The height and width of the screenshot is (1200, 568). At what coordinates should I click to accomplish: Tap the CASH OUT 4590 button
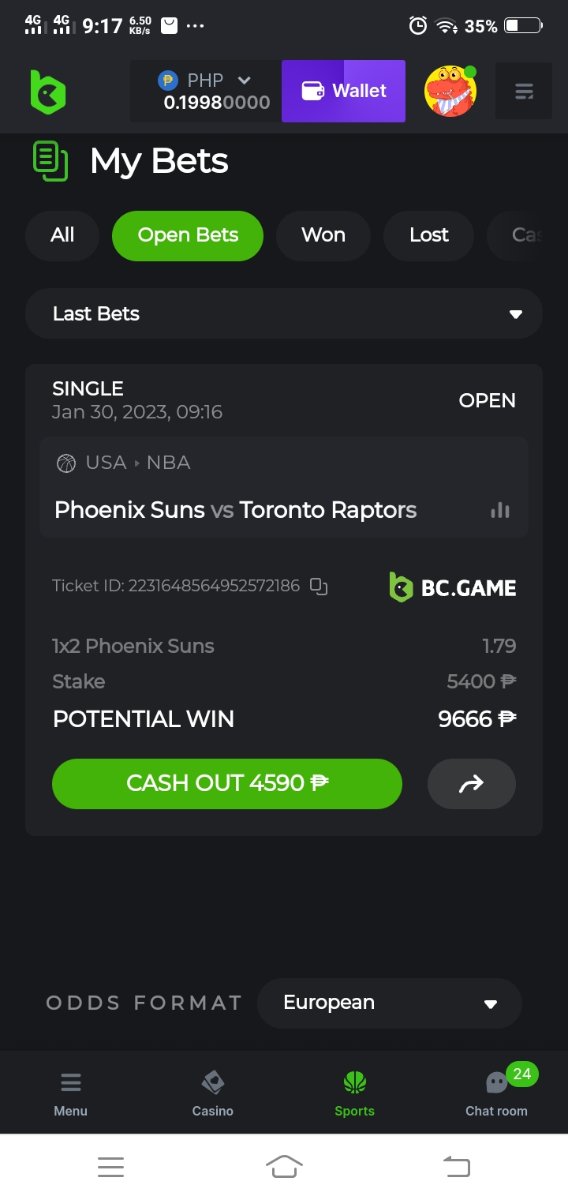click(227, 784)
